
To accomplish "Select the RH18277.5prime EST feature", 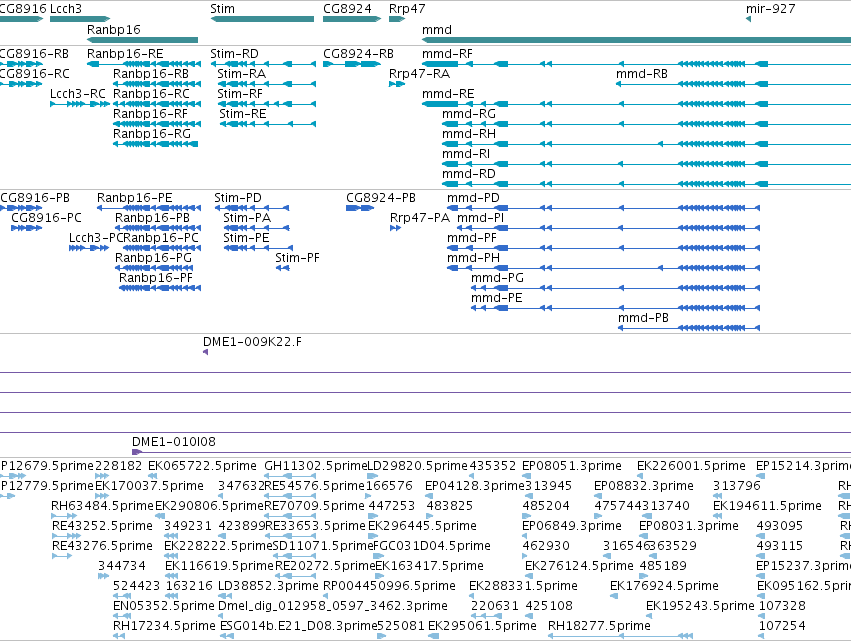I will (x=620, y=636).
